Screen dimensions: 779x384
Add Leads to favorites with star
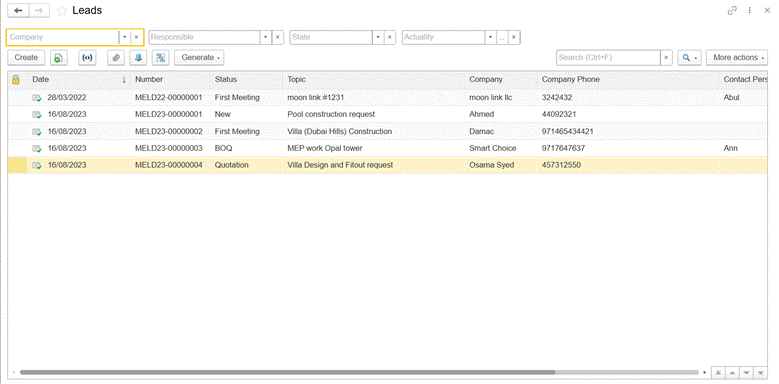click(62, 10)
